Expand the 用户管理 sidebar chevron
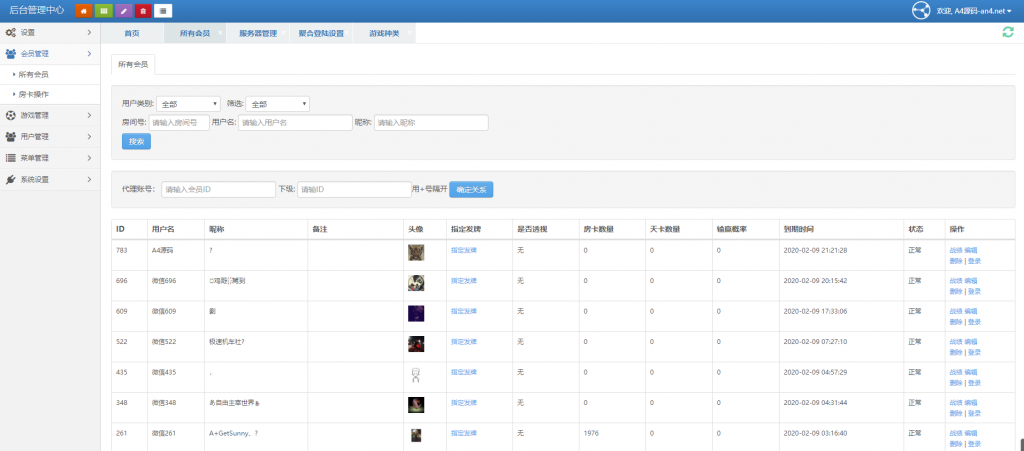The width and height of the screenshot is (1024, 451). pos(89,137)
